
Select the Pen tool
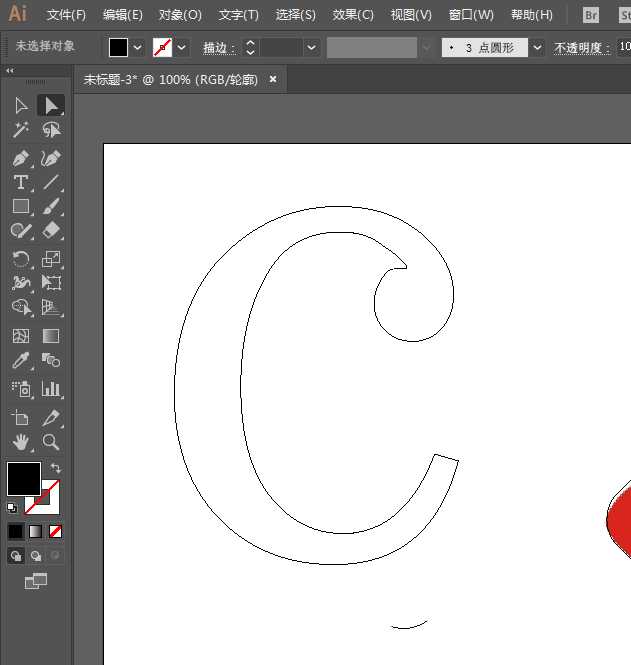click(20, 158)
